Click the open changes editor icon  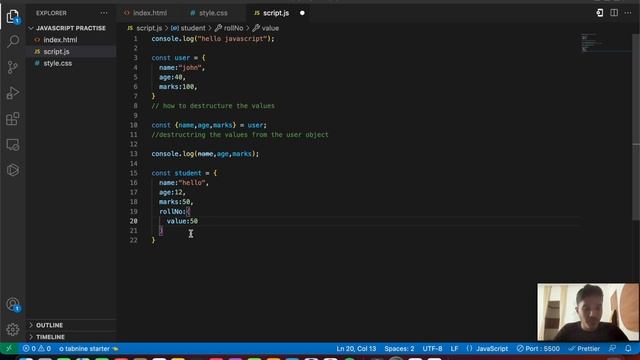pos(600,13)
